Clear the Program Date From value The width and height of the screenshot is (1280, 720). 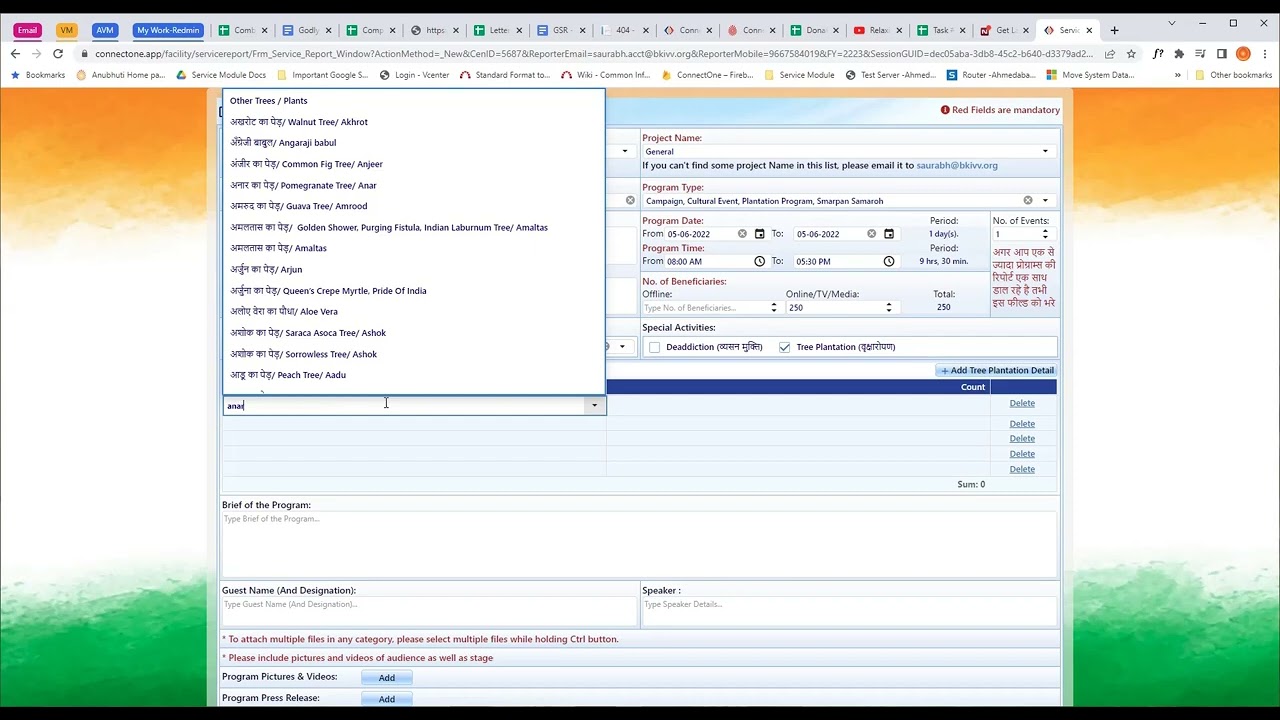pyautogui.click(x=742, y=234)
